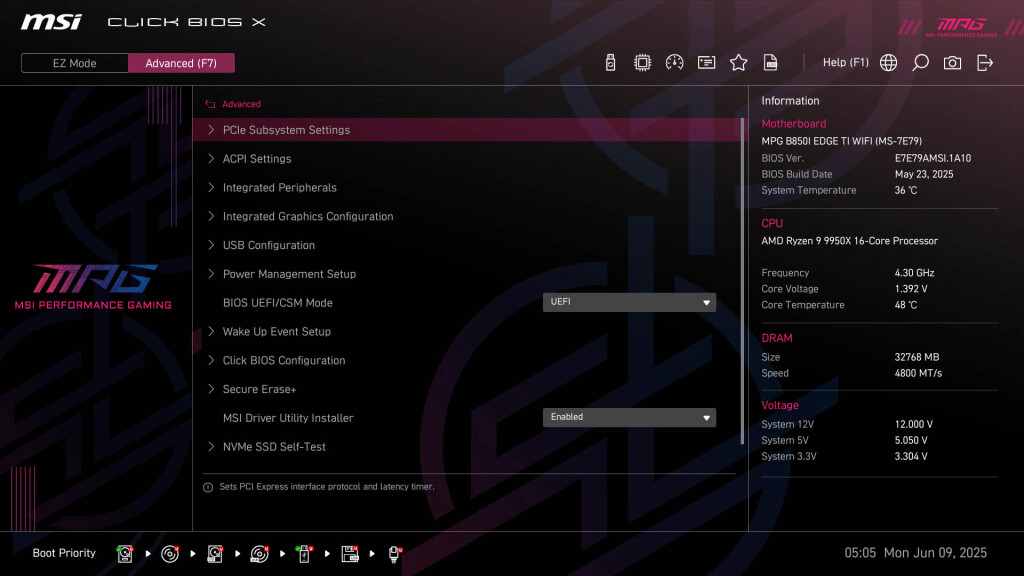Click System Temperature 36 °C value
The image size is (1024, 576).
pos(905,190)
